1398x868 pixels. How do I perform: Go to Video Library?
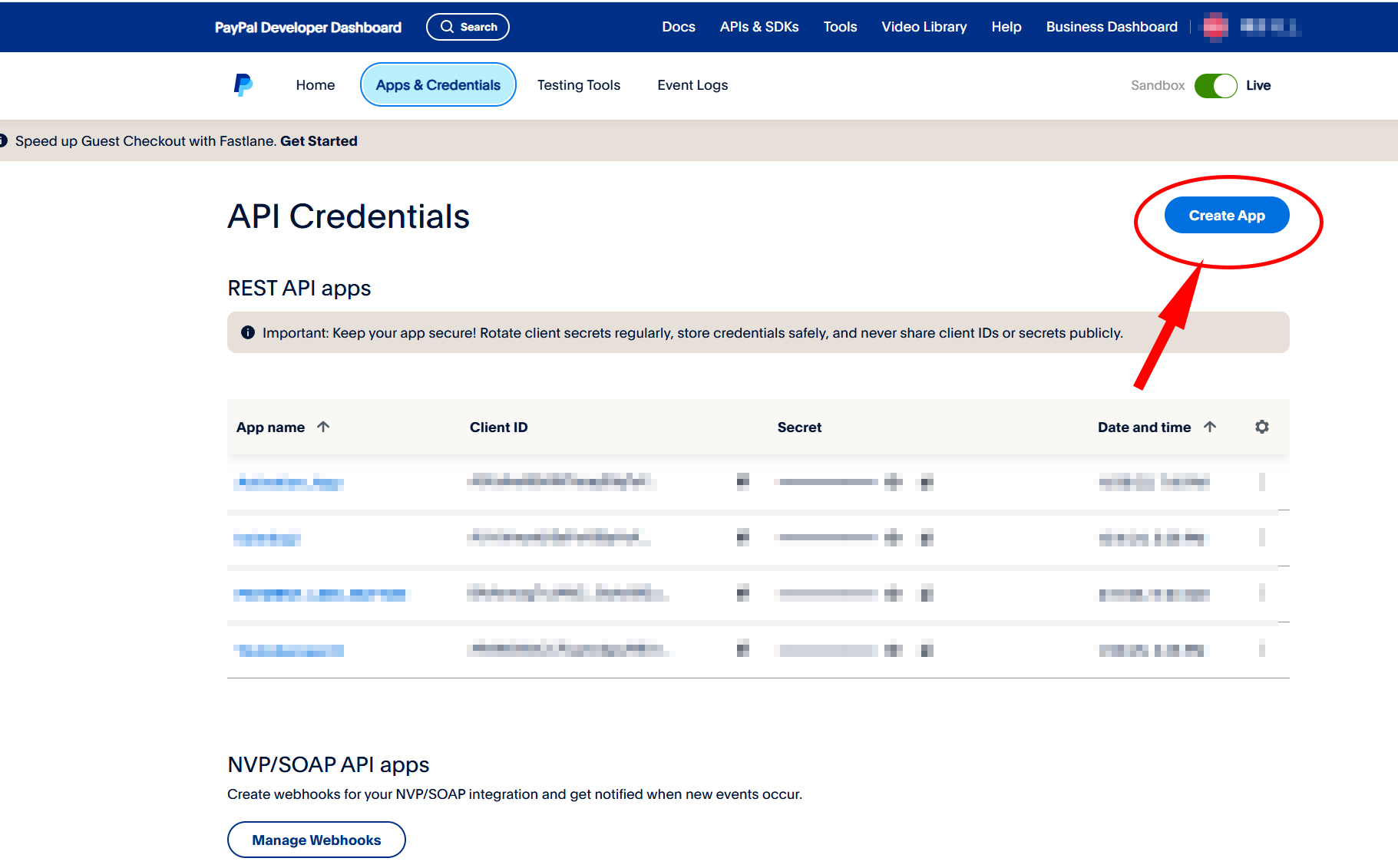924,27
